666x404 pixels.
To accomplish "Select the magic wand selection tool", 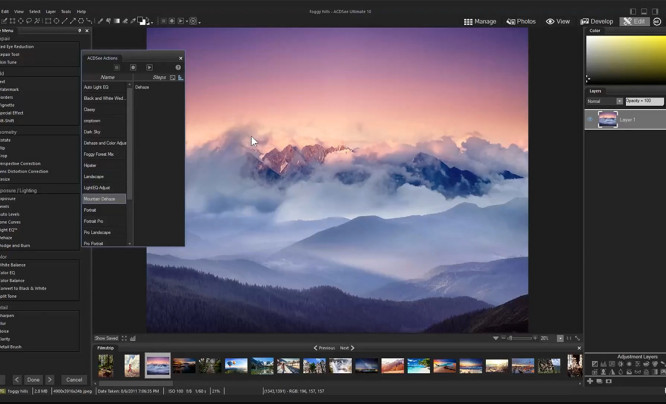I will [37, 21].
